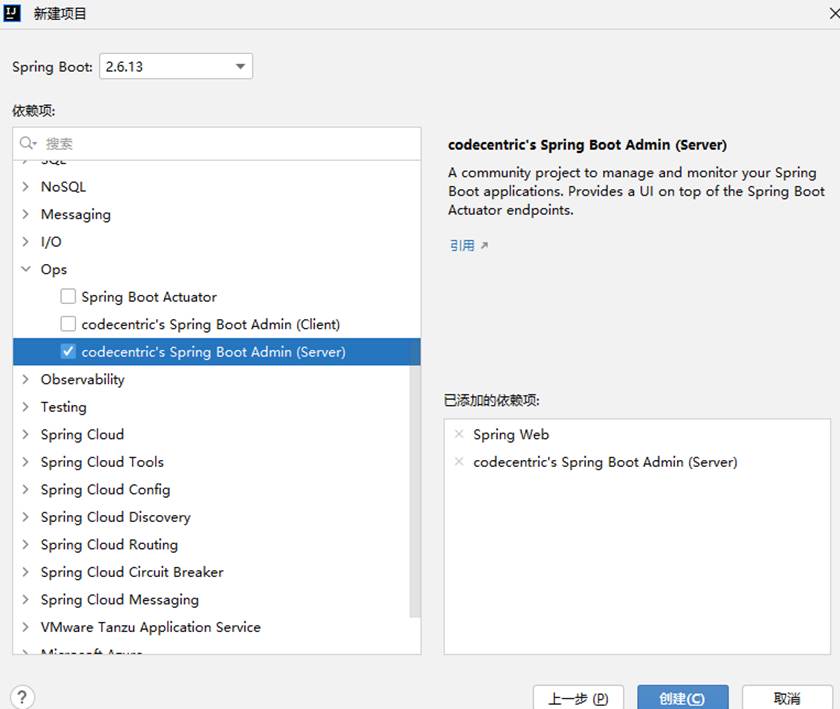Click the 创建(C) create button

coord(682,698)
